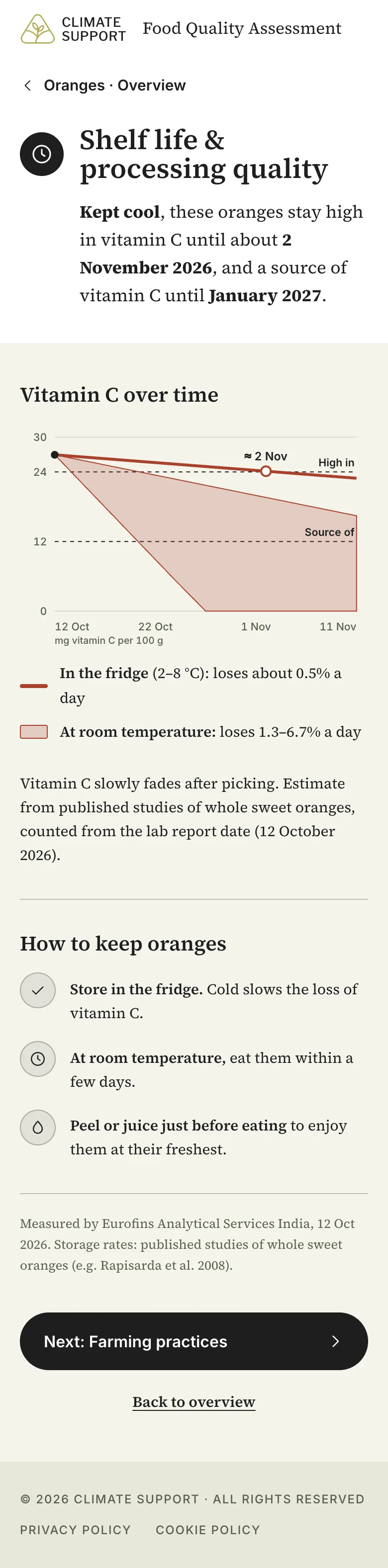Go to Next: Farming practices
The height and width of the screenshot is (1568, 388).
[x=194, y=1342]
